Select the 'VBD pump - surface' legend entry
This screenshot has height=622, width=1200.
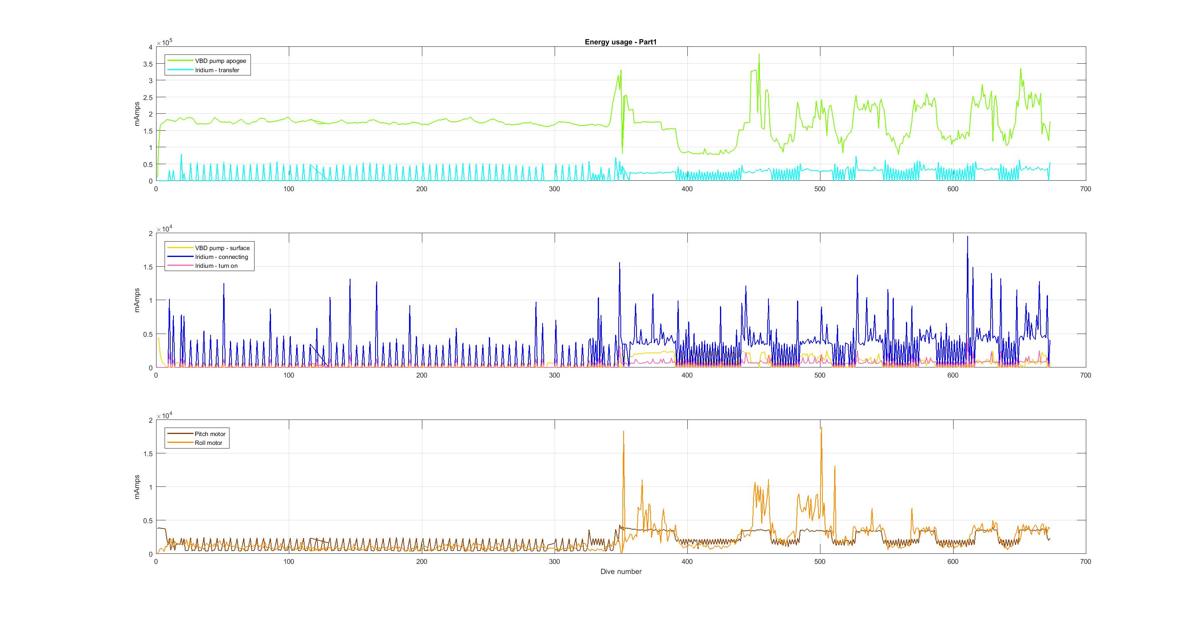[222, 246]
